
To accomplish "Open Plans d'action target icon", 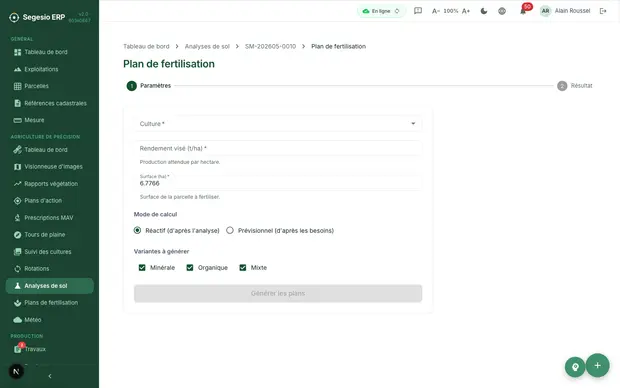I will (17, 201).
